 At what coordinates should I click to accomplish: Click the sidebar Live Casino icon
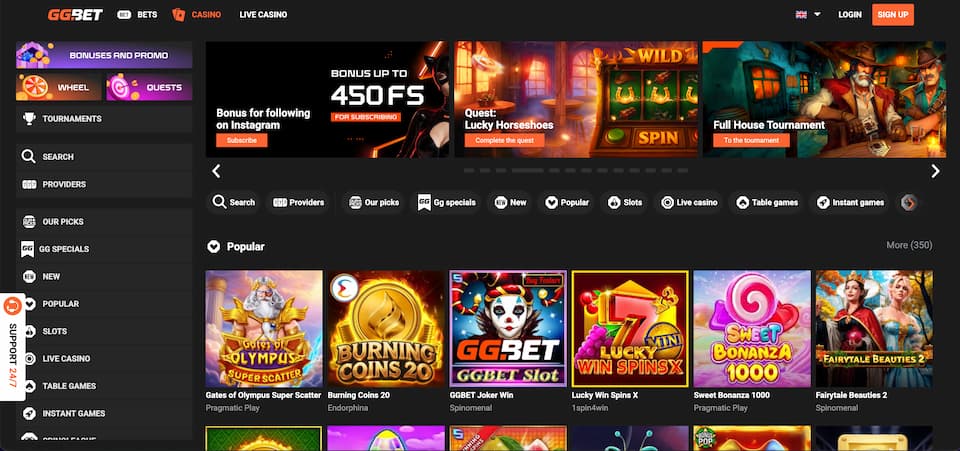pos(29,359)
